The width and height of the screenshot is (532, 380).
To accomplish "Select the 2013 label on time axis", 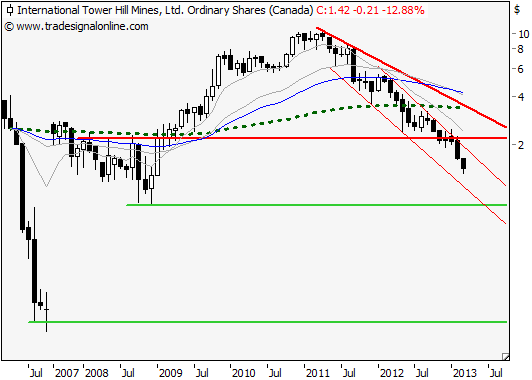I will tap(465, 373).
